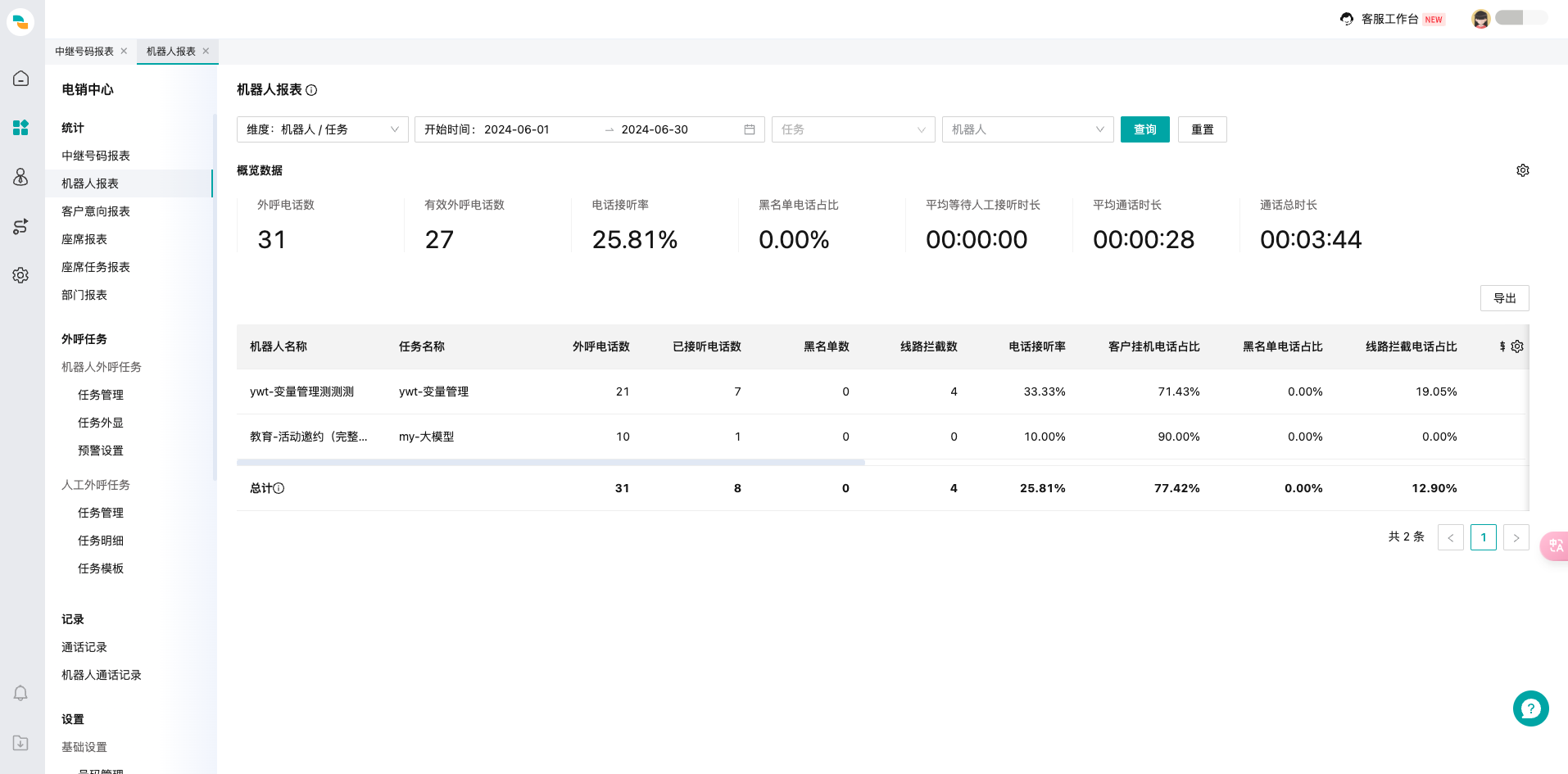The image size is (1568, 774).
Task: Click info icon next to 机器人报表 title
Action: pos(311,90)
